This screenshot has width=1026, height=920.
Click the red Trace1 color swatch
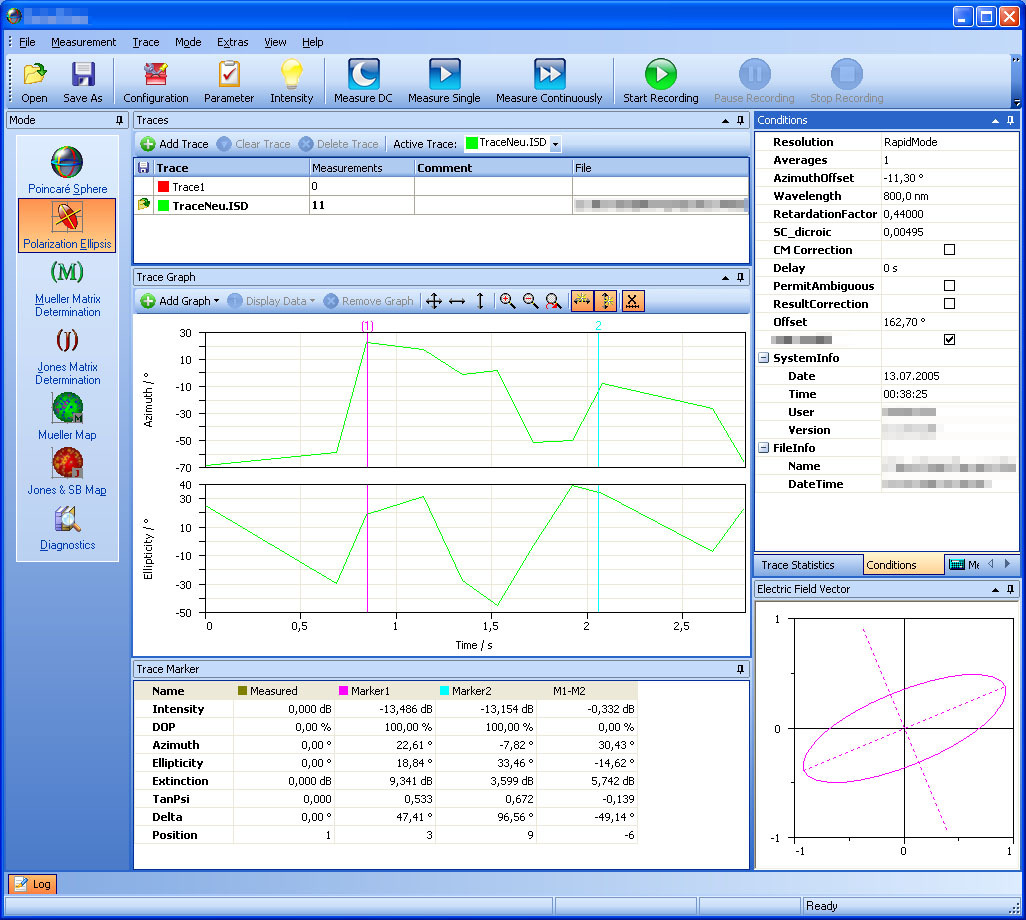(164, 187)
